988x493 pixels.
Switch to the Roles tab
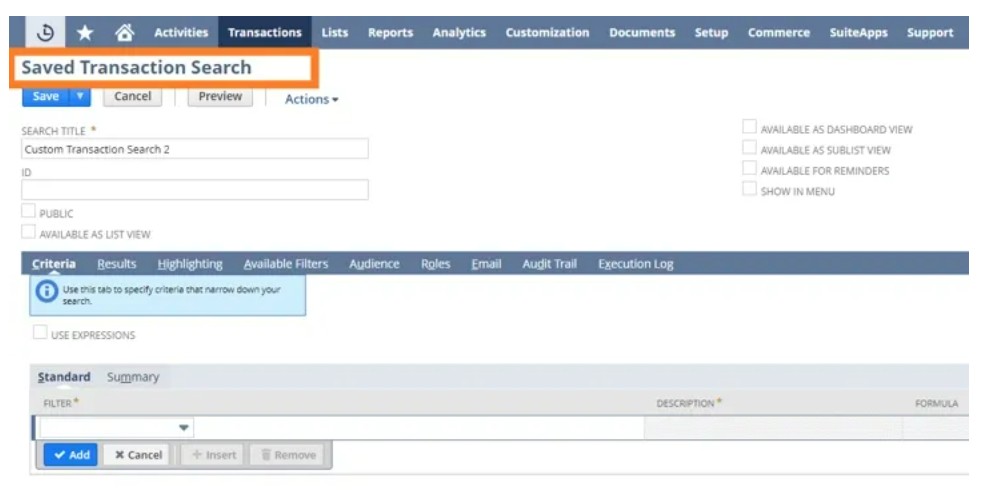click(x=435, y=264)
